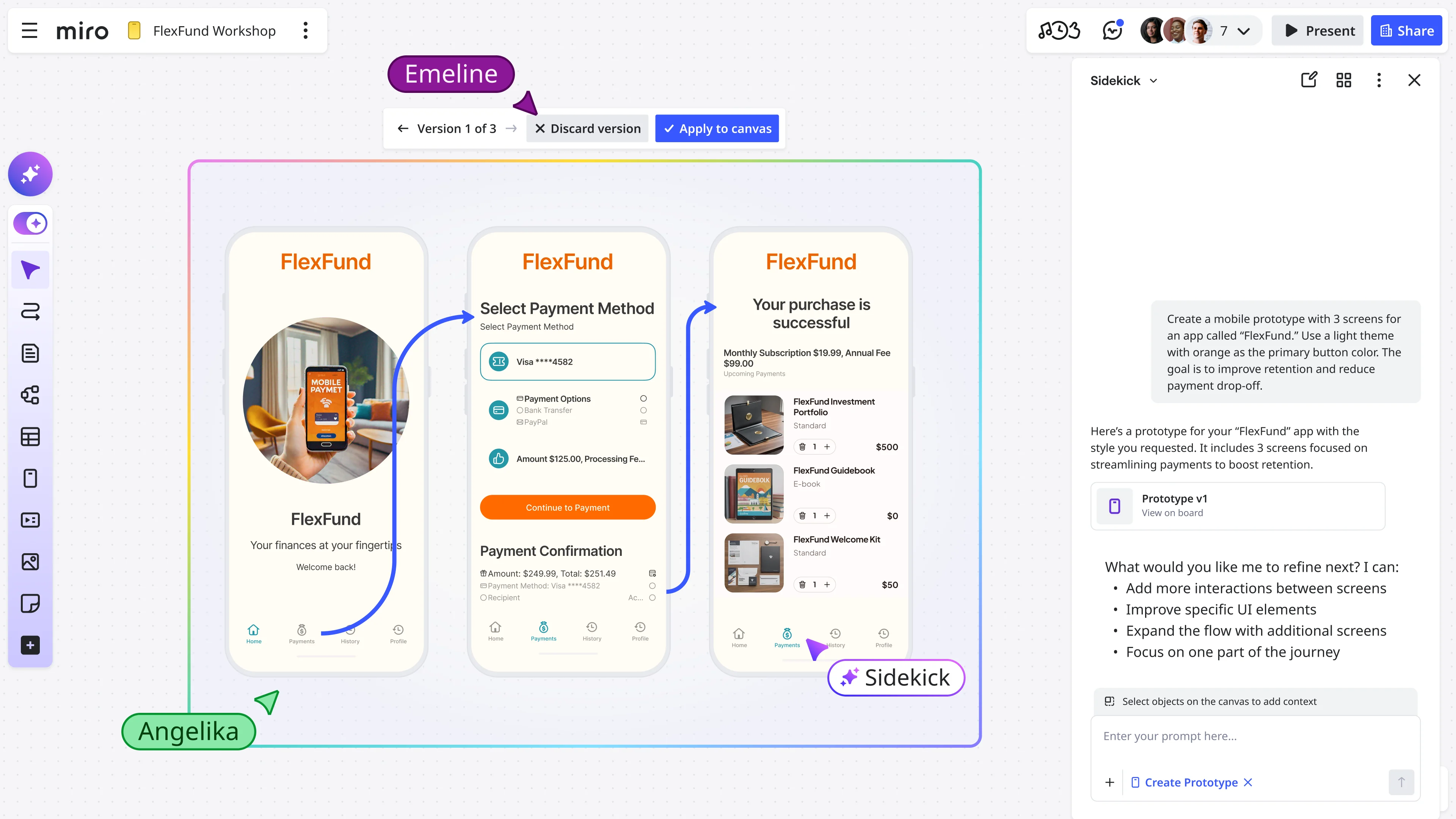
Task: Open the timer and activities icon
Action: 1059,30
